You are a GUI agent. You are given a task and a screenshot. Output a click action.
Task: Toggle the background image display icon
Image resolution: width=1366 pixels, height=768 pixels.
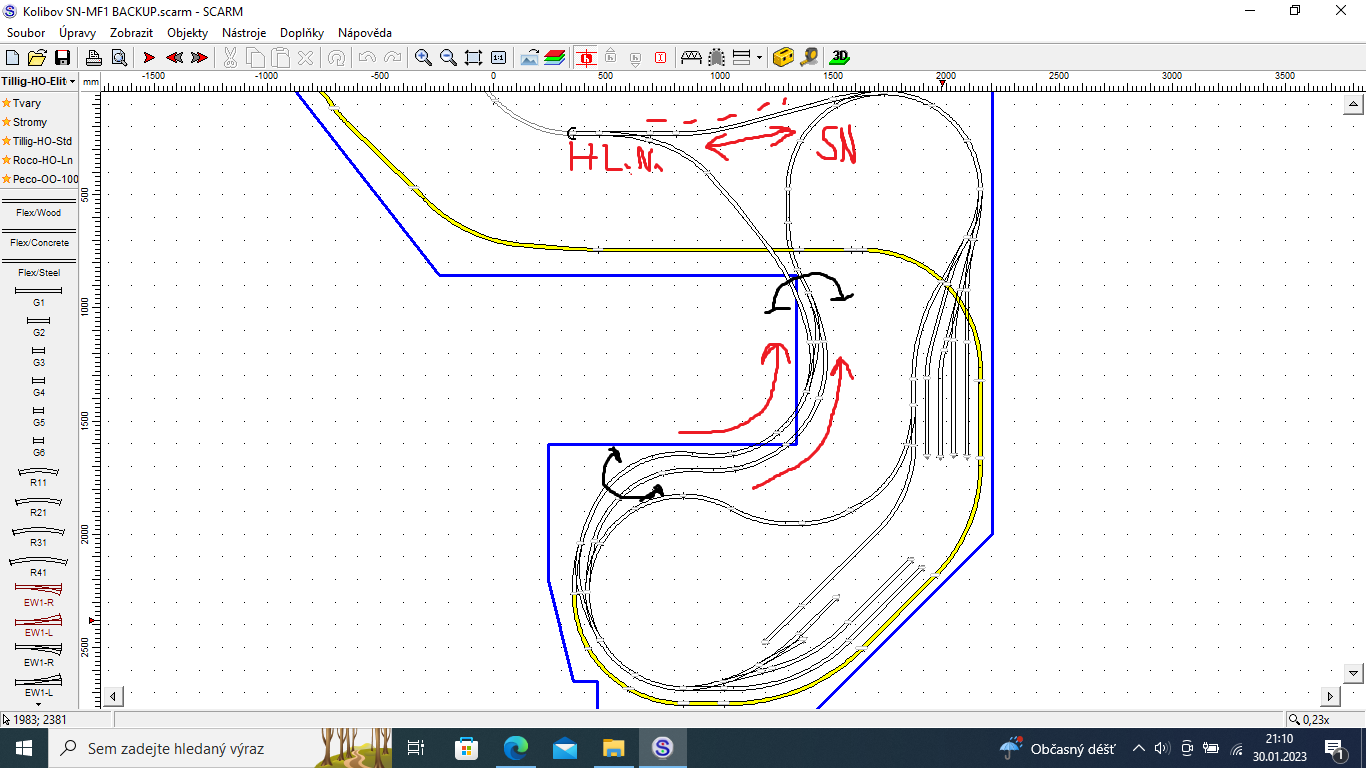pos(530,57)
